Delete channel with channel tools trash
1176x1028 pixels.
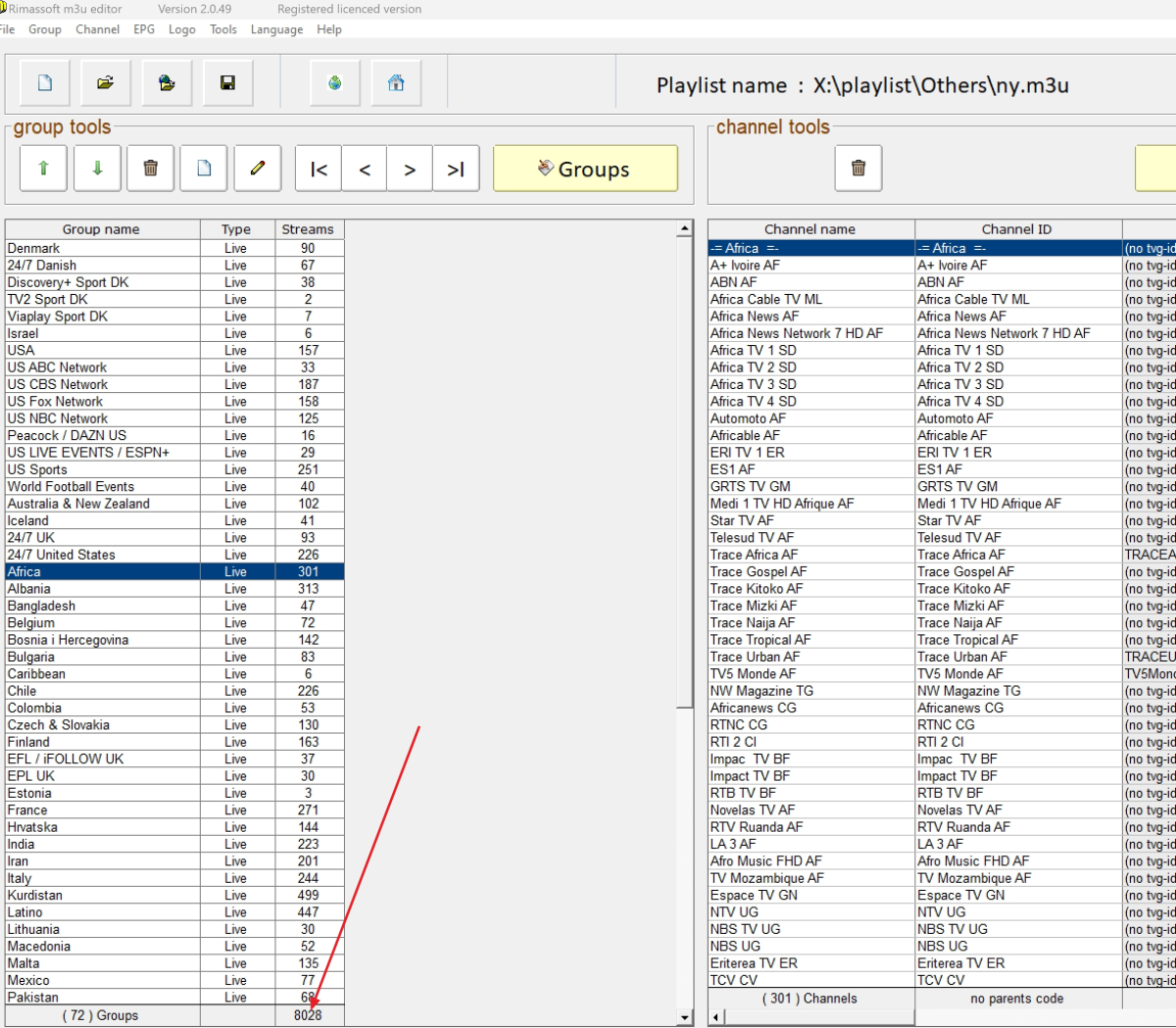[x=858, y=169]
